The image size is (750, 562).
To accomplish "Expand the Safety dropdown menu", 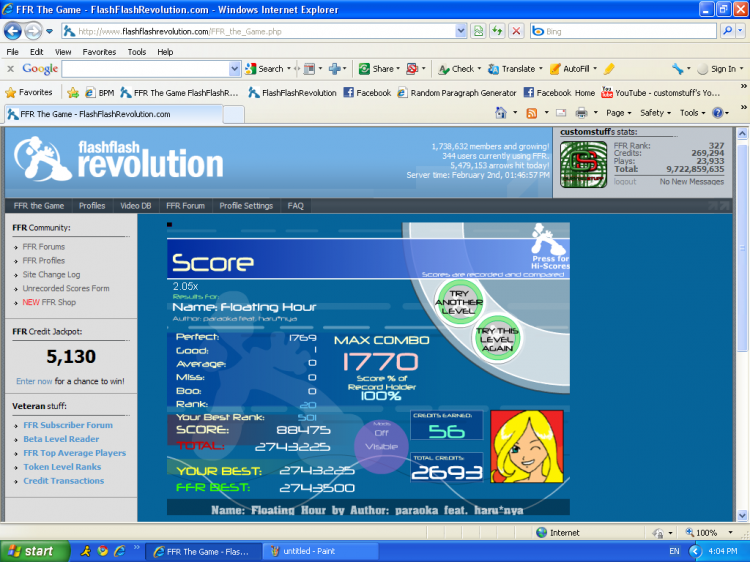I will coord(655,113).
